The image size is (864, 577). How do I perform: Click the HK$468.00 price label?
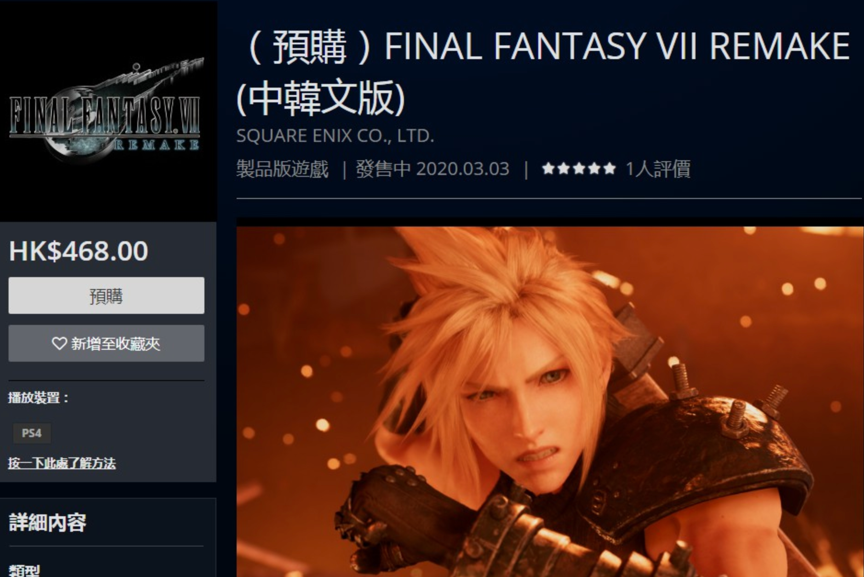point(78,251)
